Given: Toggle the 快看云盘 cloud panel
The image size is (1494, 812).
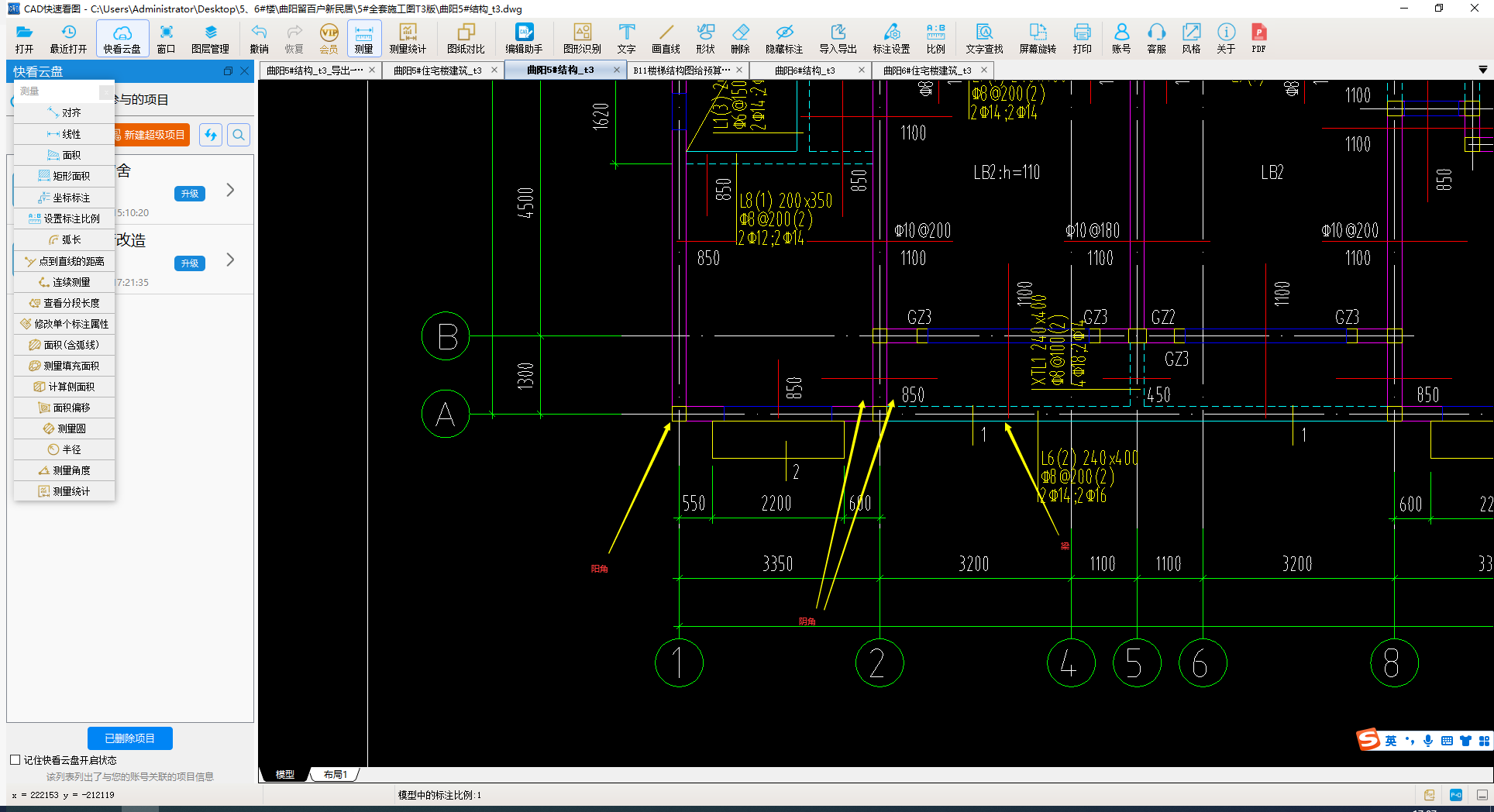Looking at the screenshot, I should pyautogui.click(x=122, y=38).
